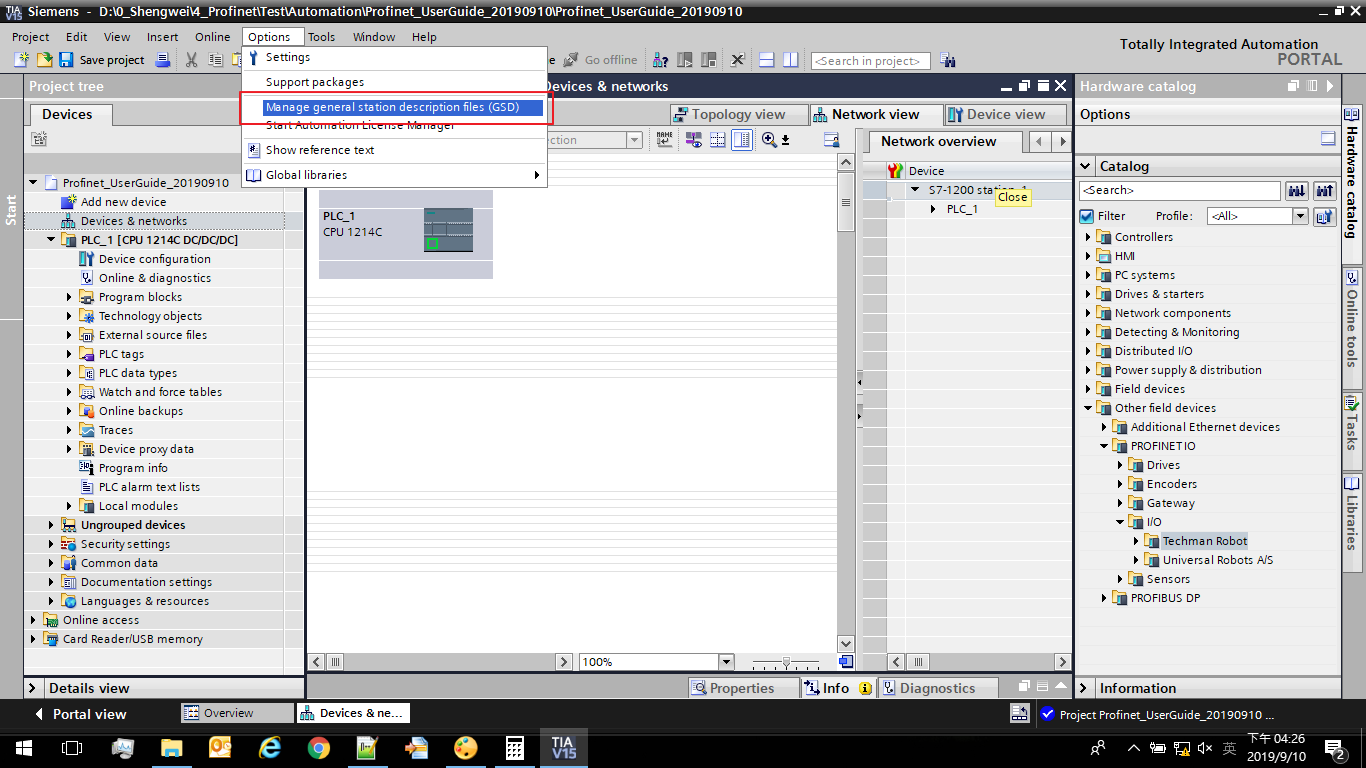Click the Copy icon in toolbar
Screen dimensions: 1366x768
[x=214, y=60]
